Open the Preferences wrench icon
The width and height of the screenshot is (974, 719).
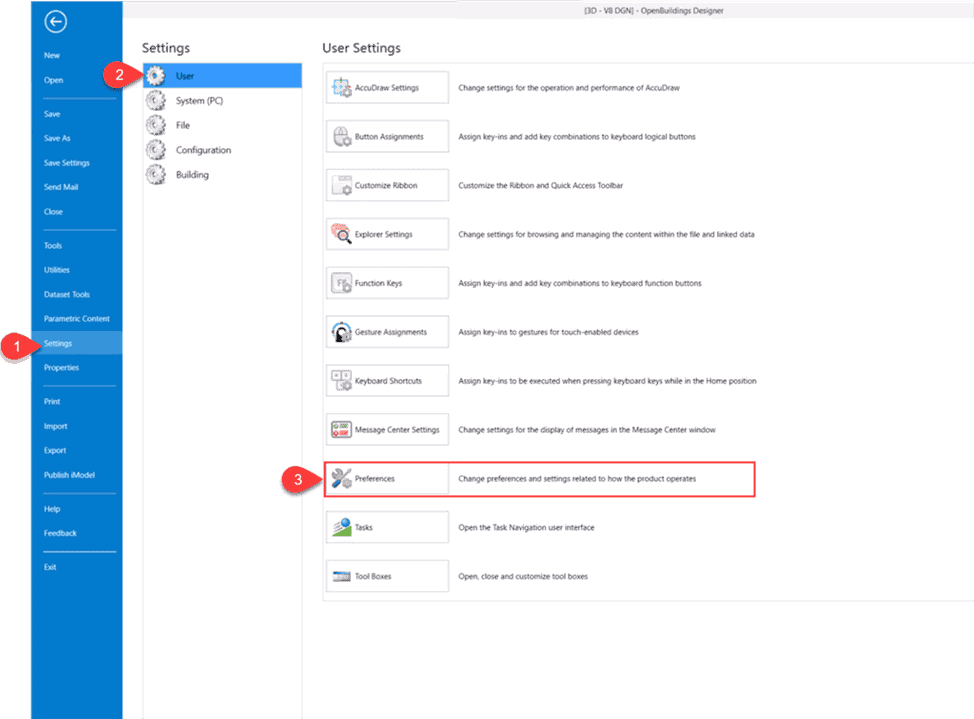[x=341, y=479]
